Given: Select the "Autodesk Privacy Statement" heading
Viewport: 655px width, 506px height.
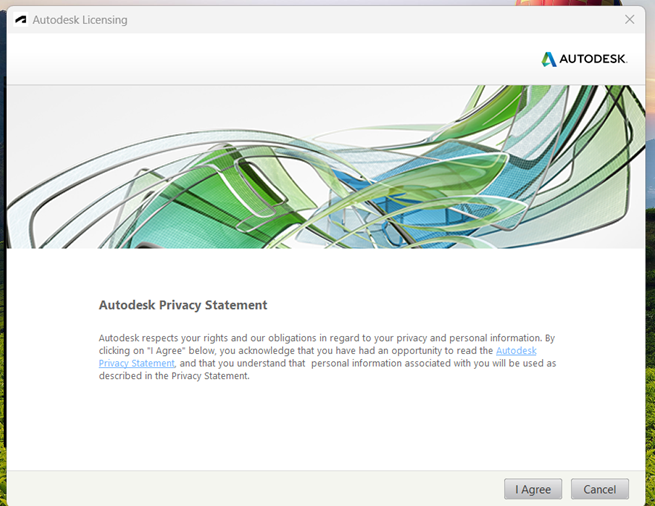Looking at the screenshot, I should (x=183, y=305).
